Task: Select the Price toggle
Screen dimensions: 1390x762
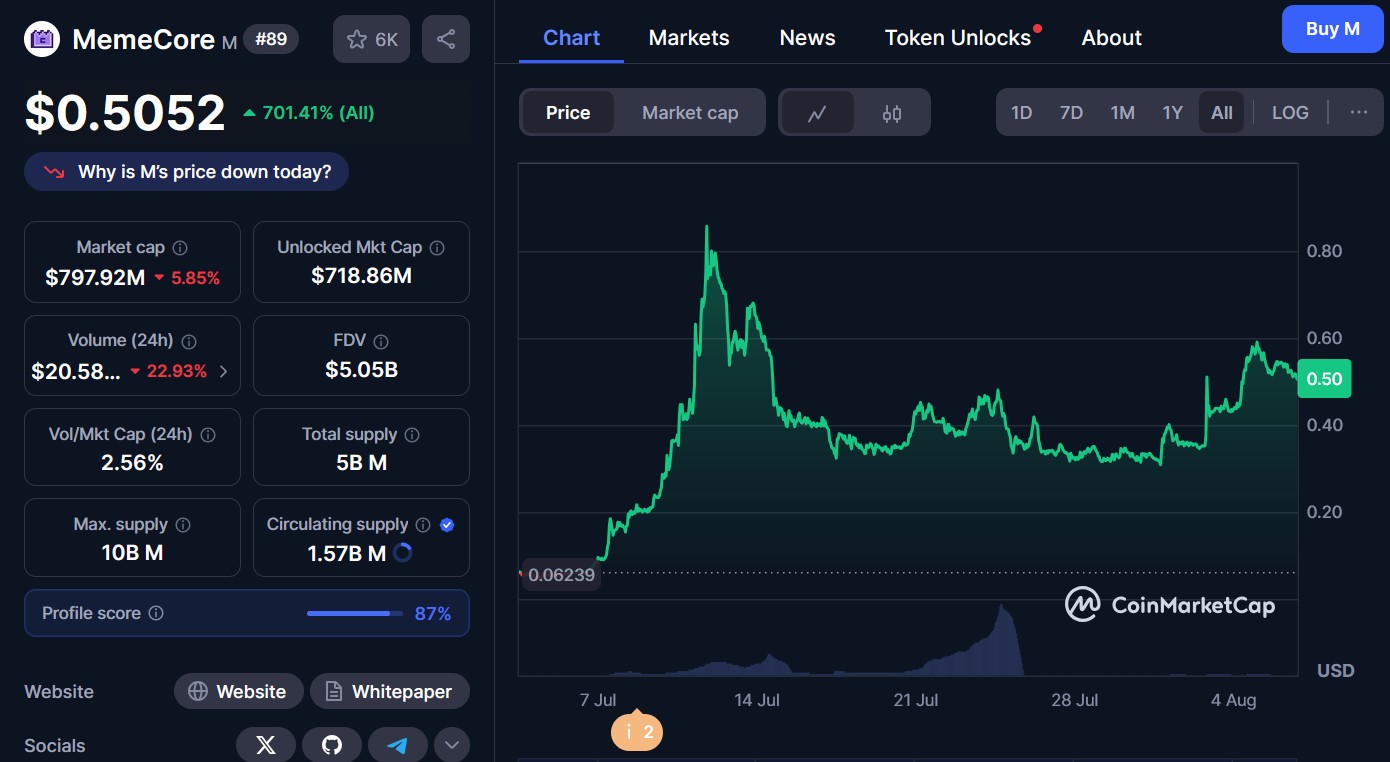Action: coord(568,113)
